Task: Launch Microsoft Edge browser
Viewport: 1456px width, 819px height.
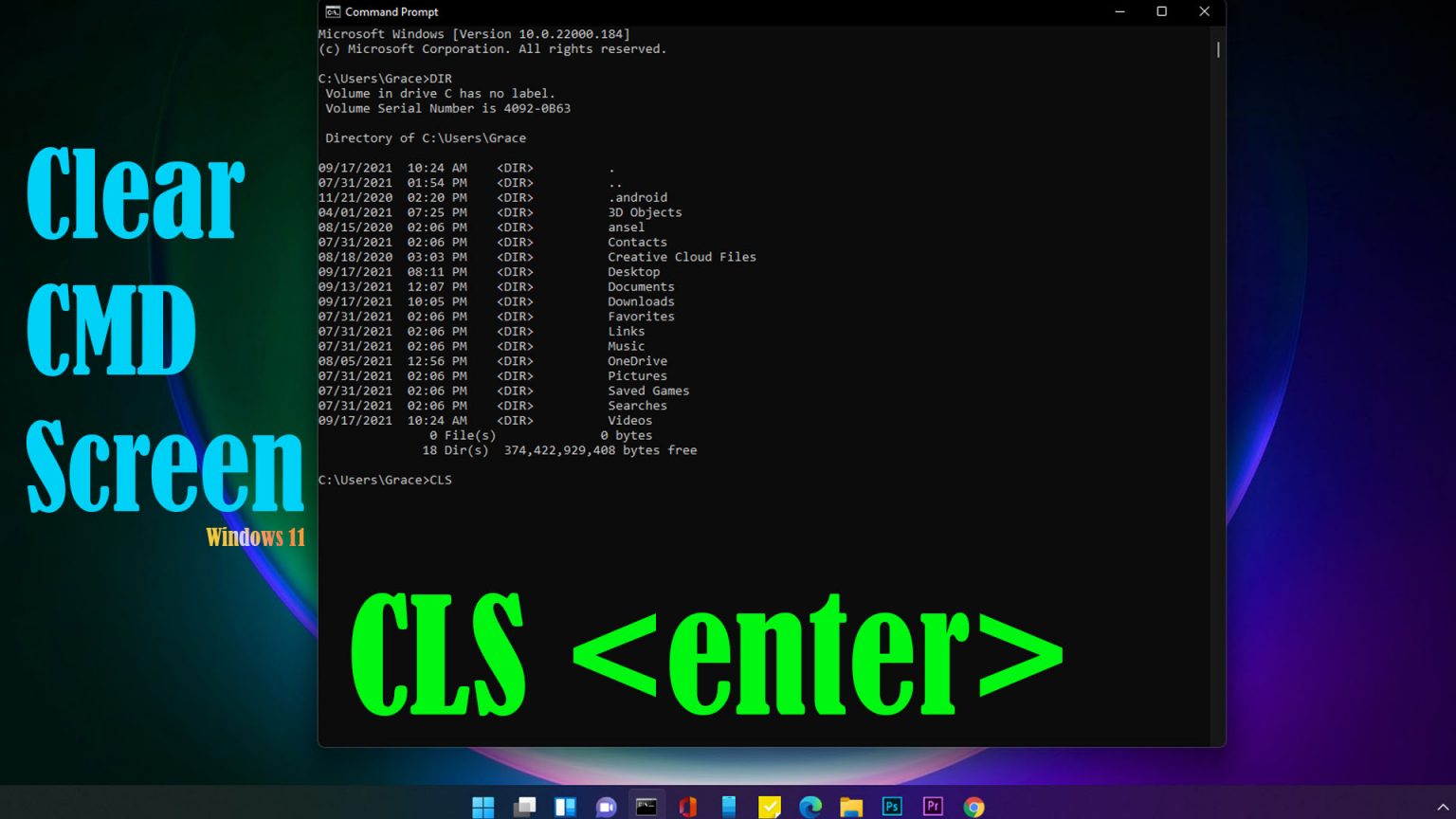Action: coord(810,807)
